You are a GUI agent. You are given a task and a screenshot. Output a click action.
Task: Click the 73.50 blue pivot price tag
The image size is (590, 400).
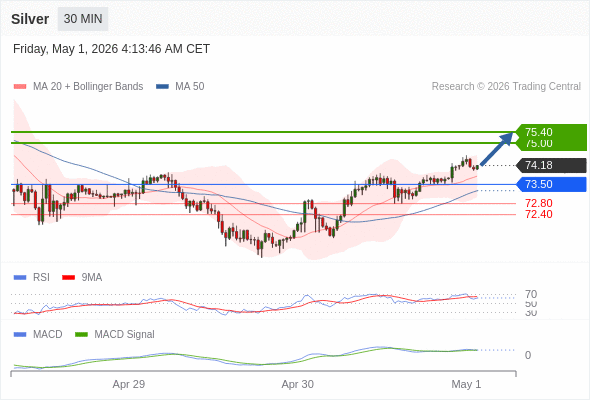(550, 184)
